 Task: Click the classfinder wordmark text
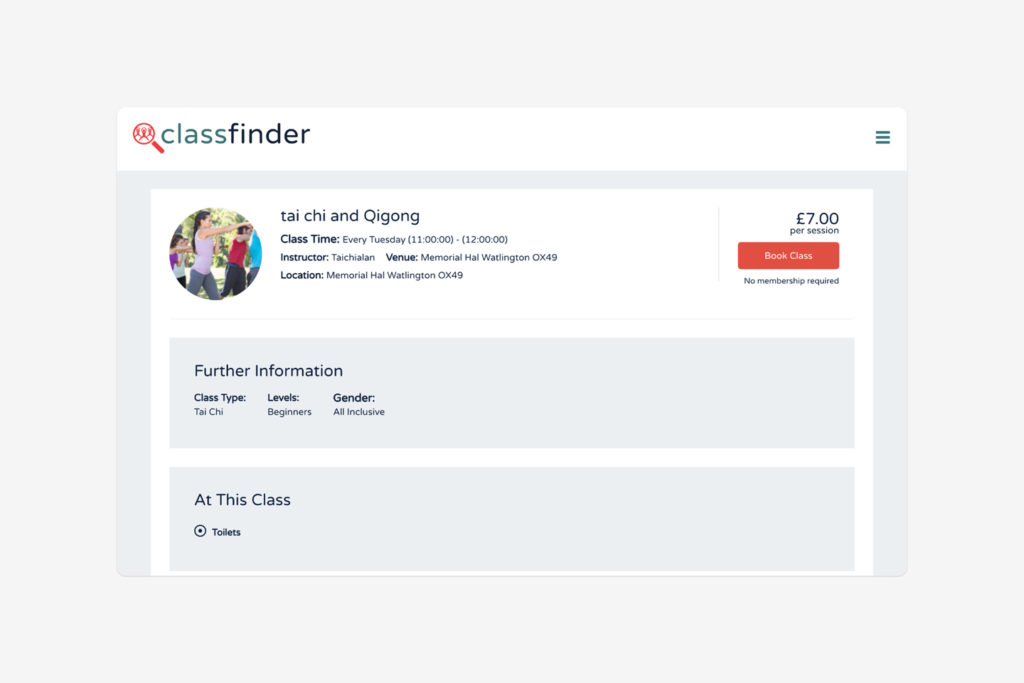[x=236, y=134]
